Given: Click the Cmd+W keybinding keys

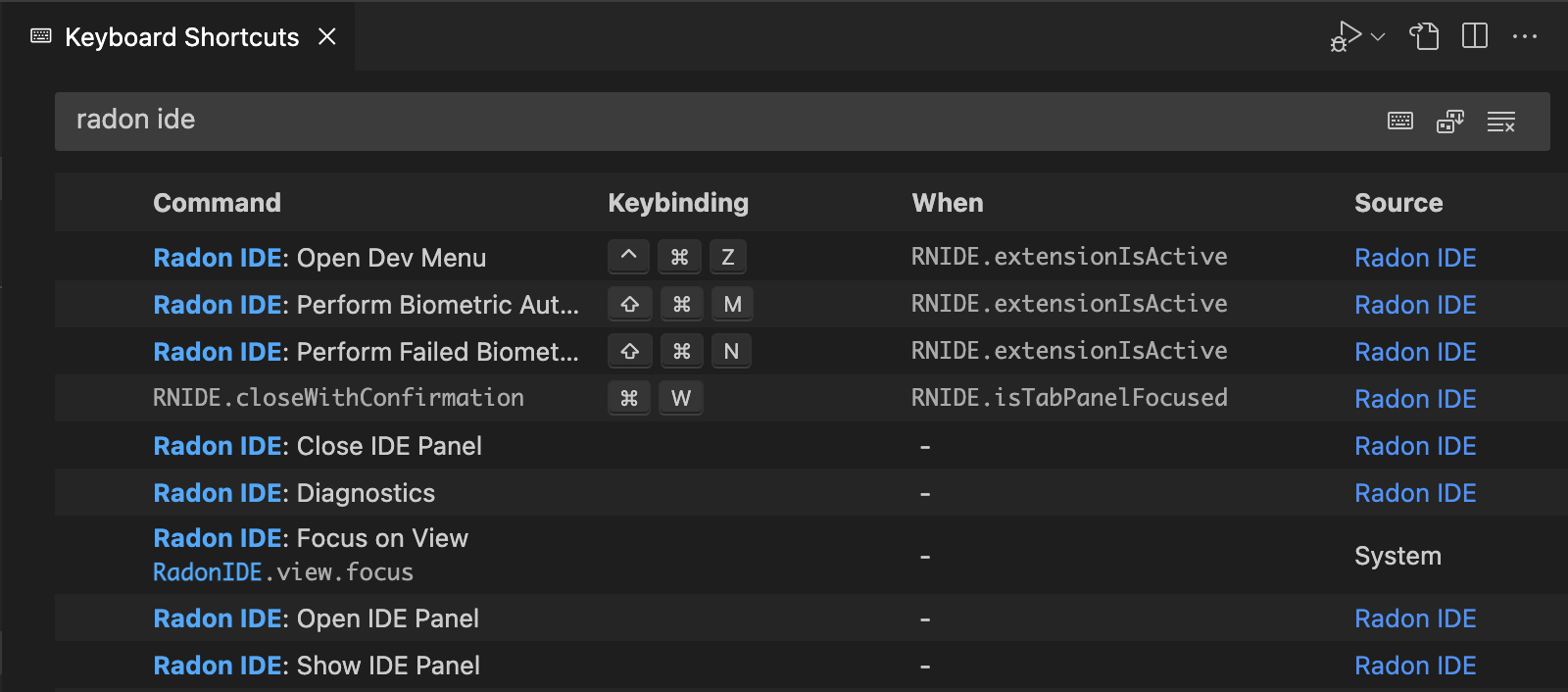Looking at the screenshot, I should [656, 398].
